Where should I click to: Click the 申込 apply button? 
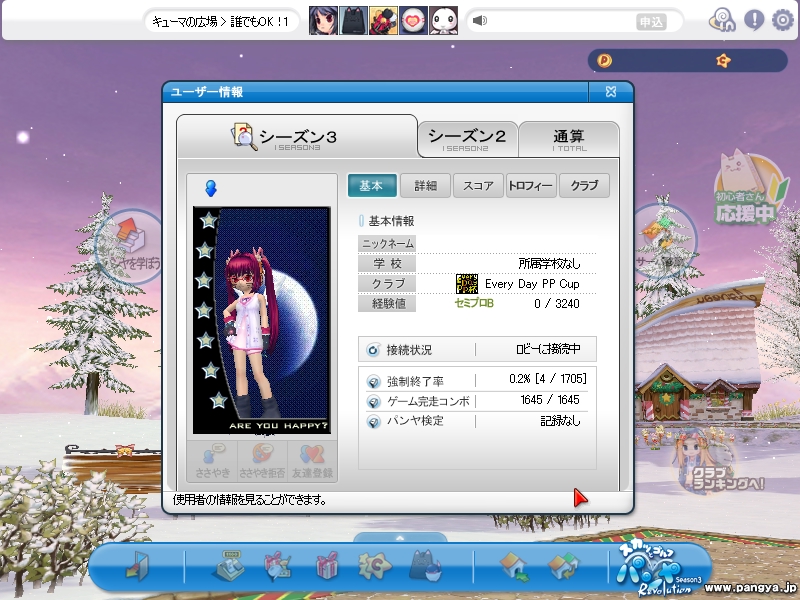(x=652, y=22)
